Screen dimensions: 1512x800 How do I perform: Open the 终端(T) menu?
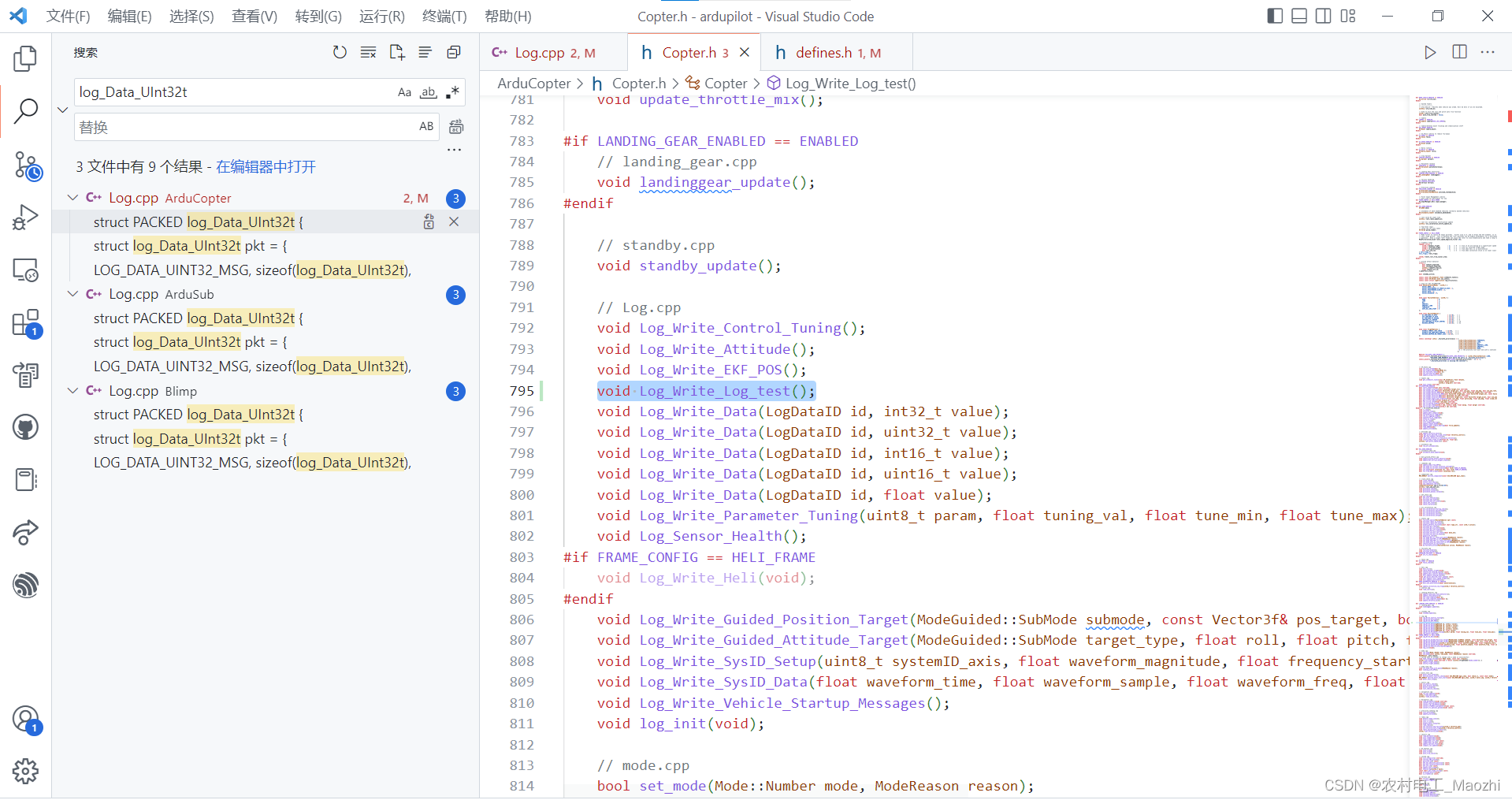pos(444,16)
